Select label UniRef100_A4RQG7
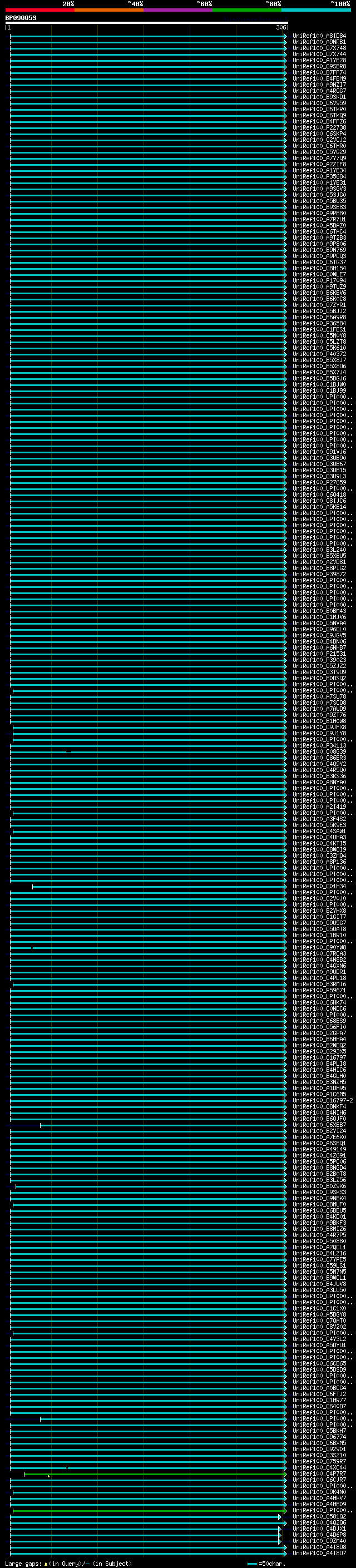 point(319,91)
